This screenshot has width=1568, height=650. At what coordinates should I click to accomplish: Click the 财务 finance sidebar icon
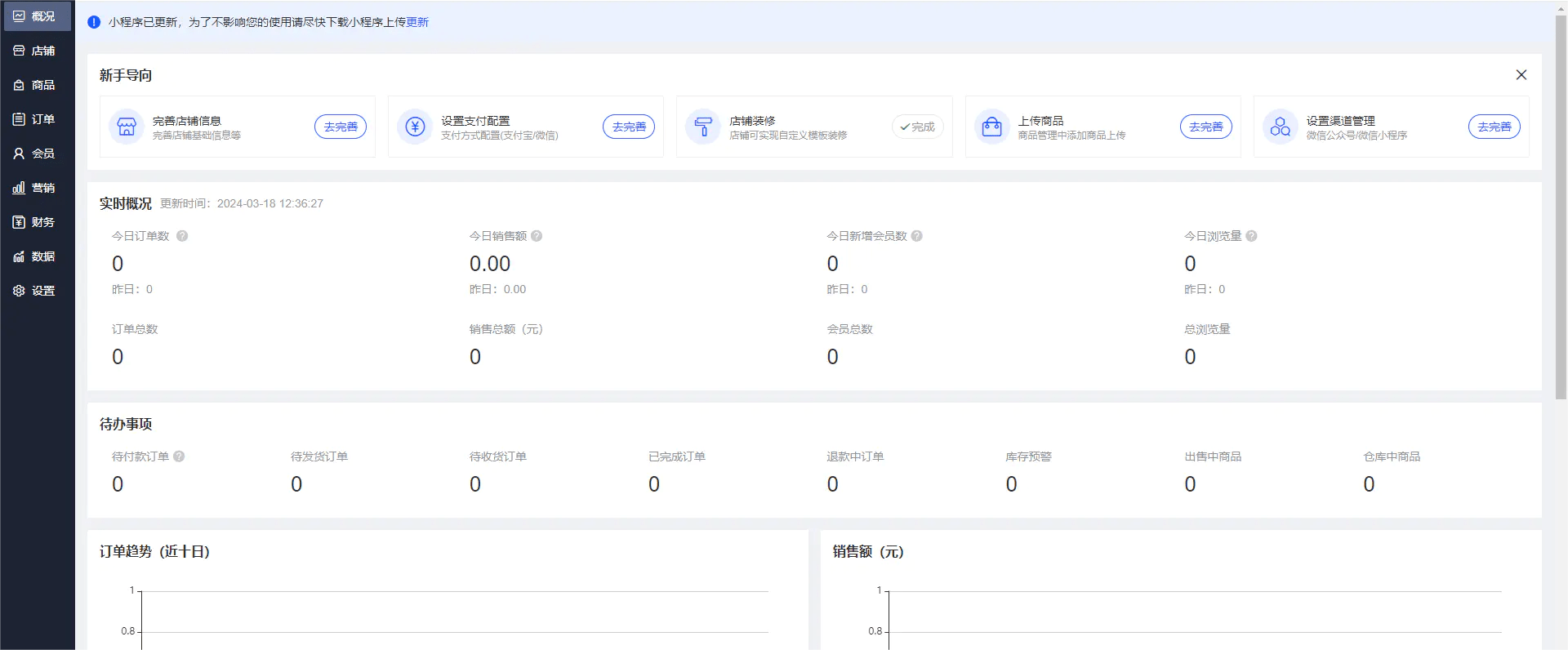pyautogui.click(x=19, y=222)
